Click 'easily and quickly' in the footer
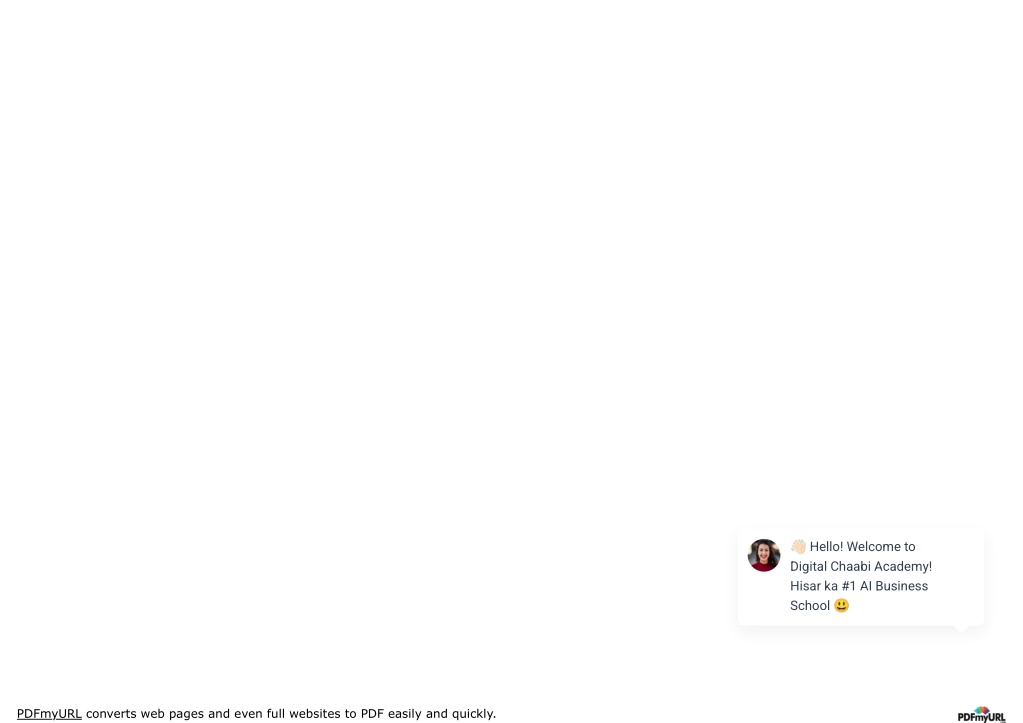This screenshot has height=723, width=1023. click(x=441, y=713)
